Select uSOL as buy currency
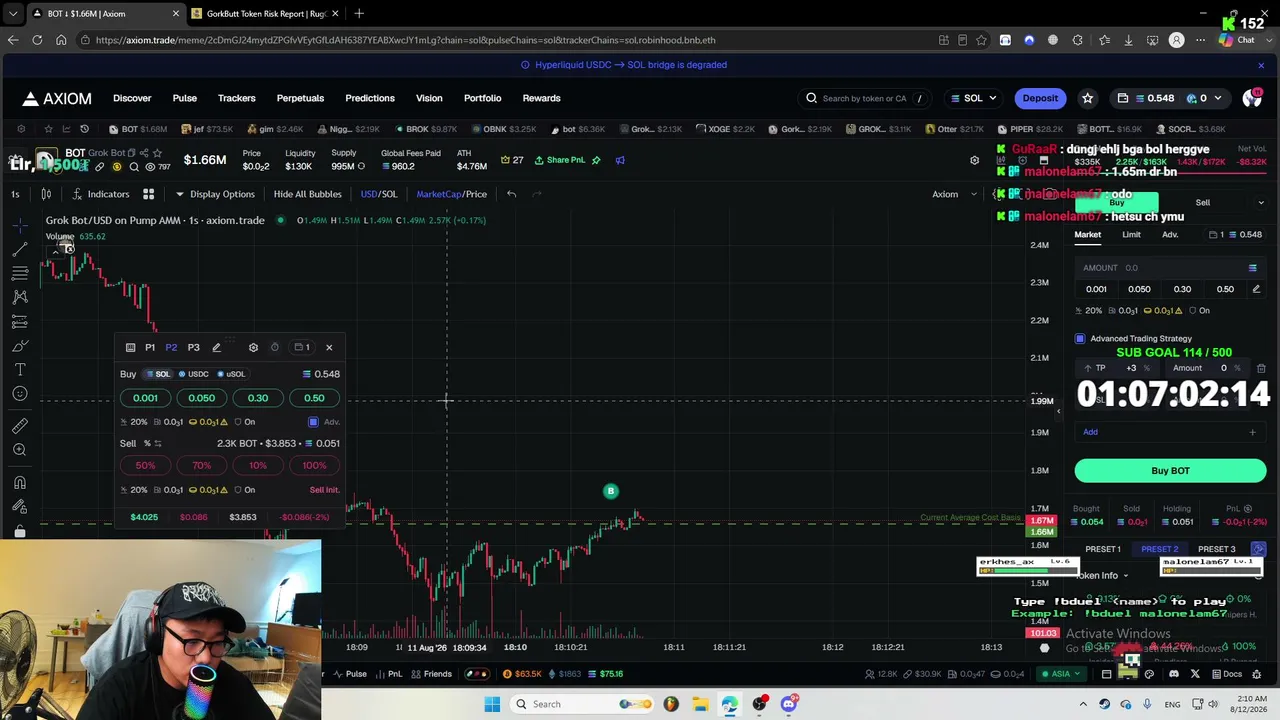Viewport: 1280px width, 720px height. coord(230,374)
